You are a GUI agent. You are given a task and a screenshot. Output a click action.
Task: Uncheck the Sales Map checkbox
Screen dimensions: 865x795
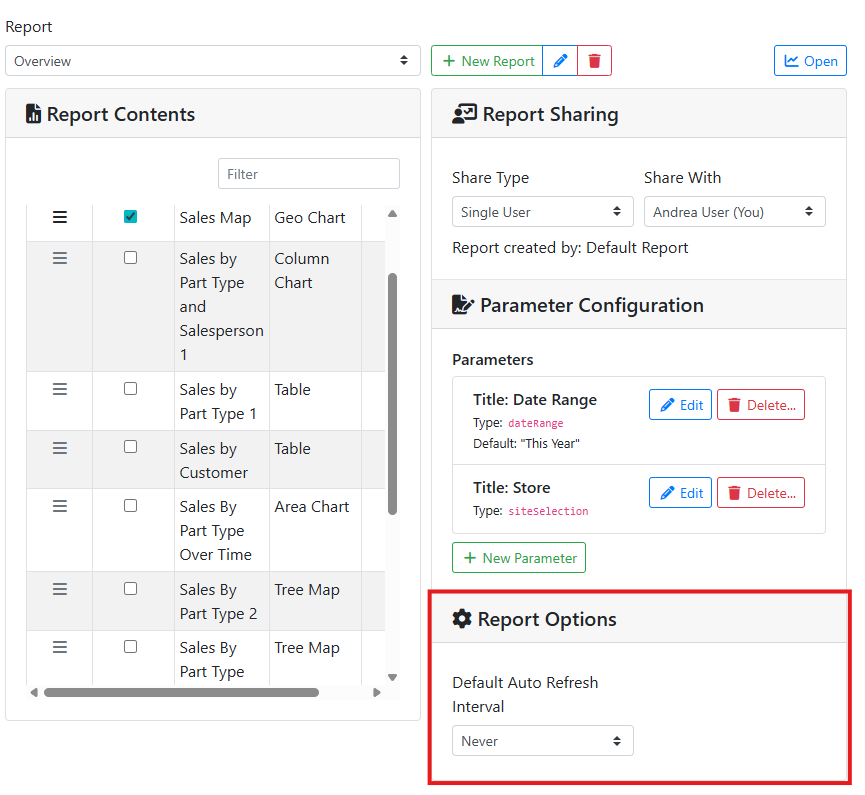tap(130, 216)
